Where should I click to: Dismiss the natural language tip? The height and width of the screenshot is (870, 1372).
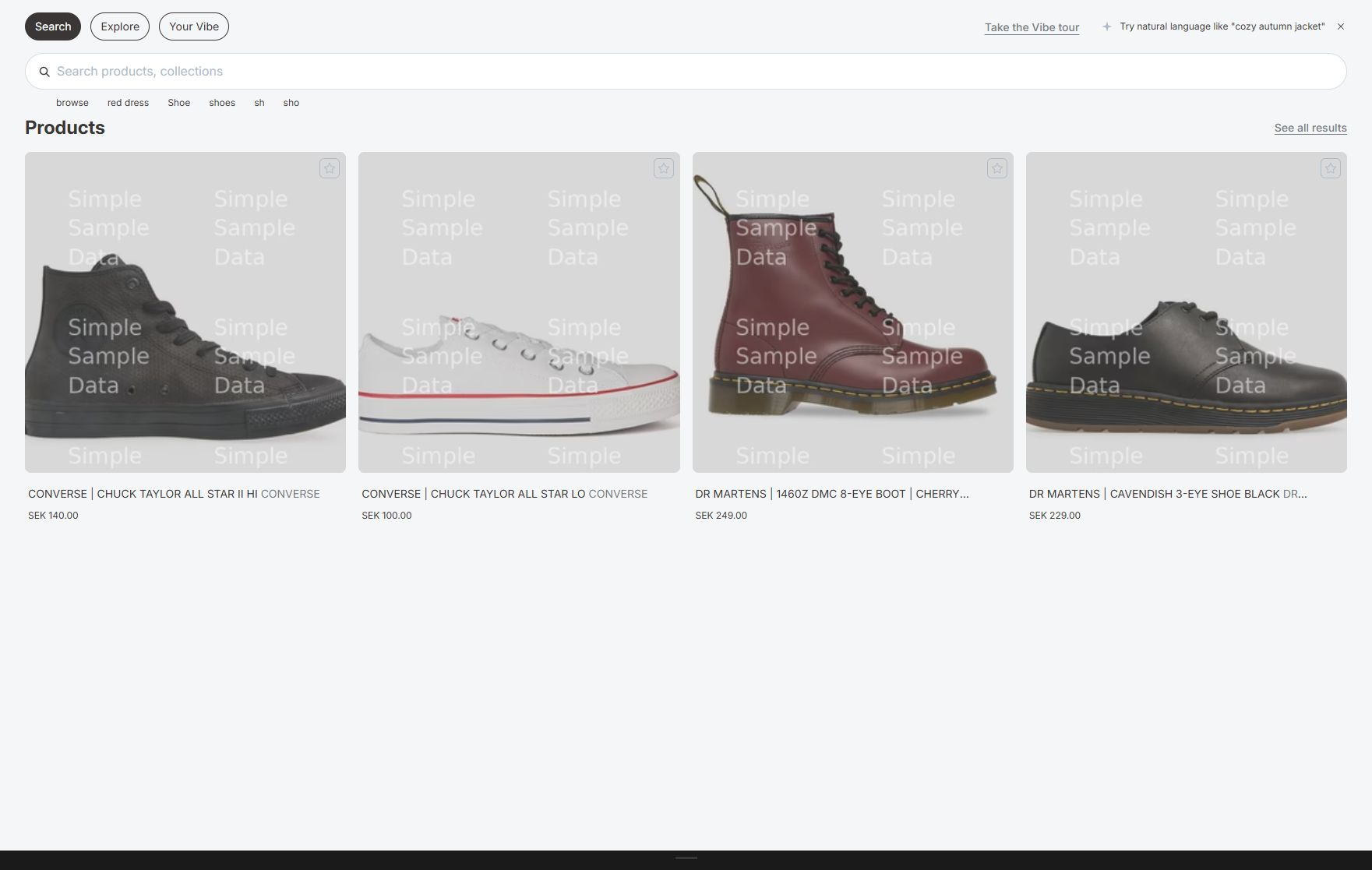tap(1341, 26)
